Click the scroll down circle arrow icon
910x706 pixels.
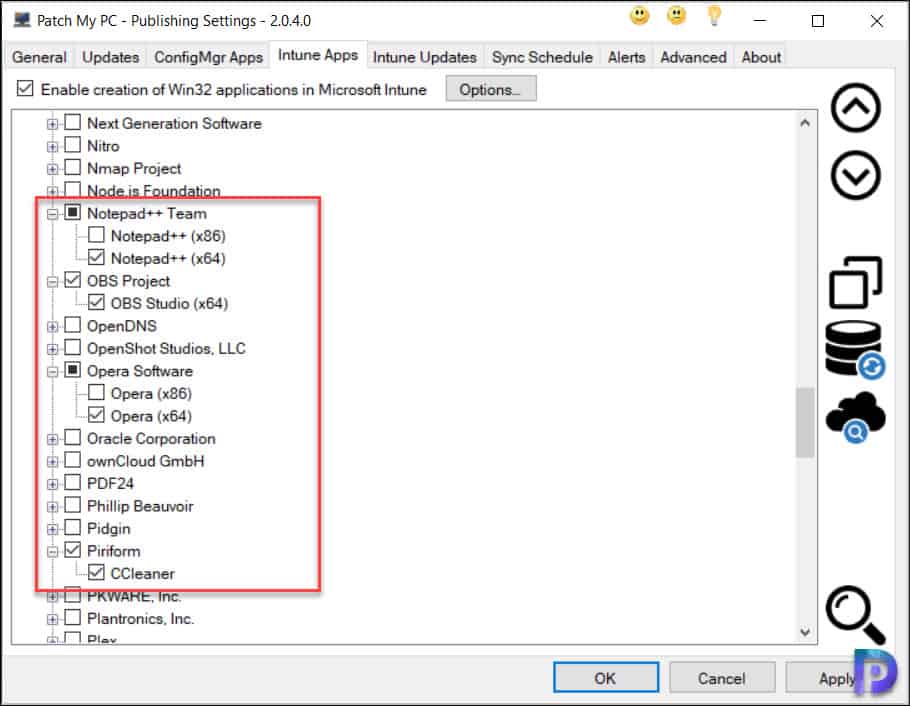pyautogui.click(x=855, y=175)
